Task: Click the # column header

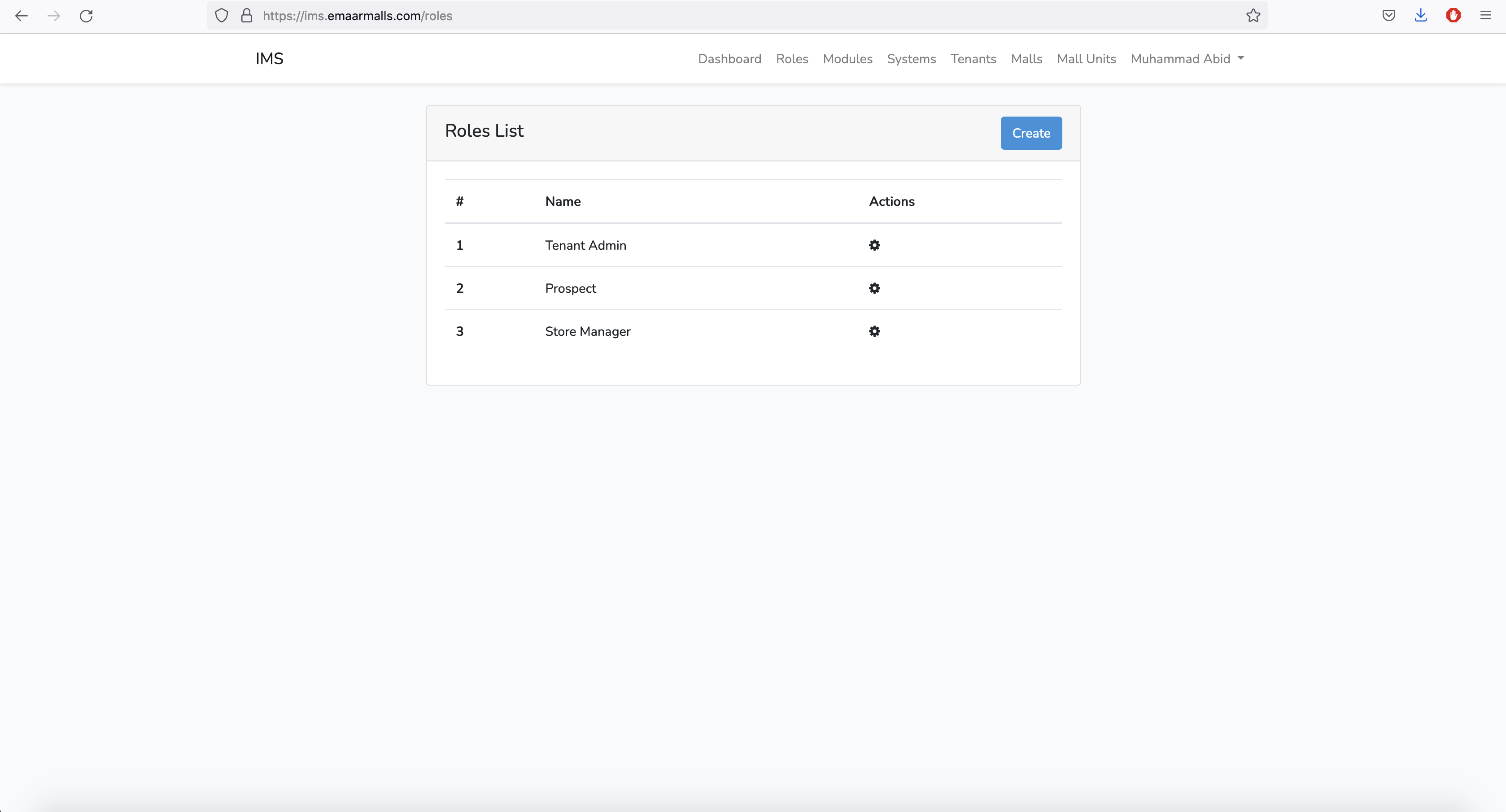Action: coord(459,201)
